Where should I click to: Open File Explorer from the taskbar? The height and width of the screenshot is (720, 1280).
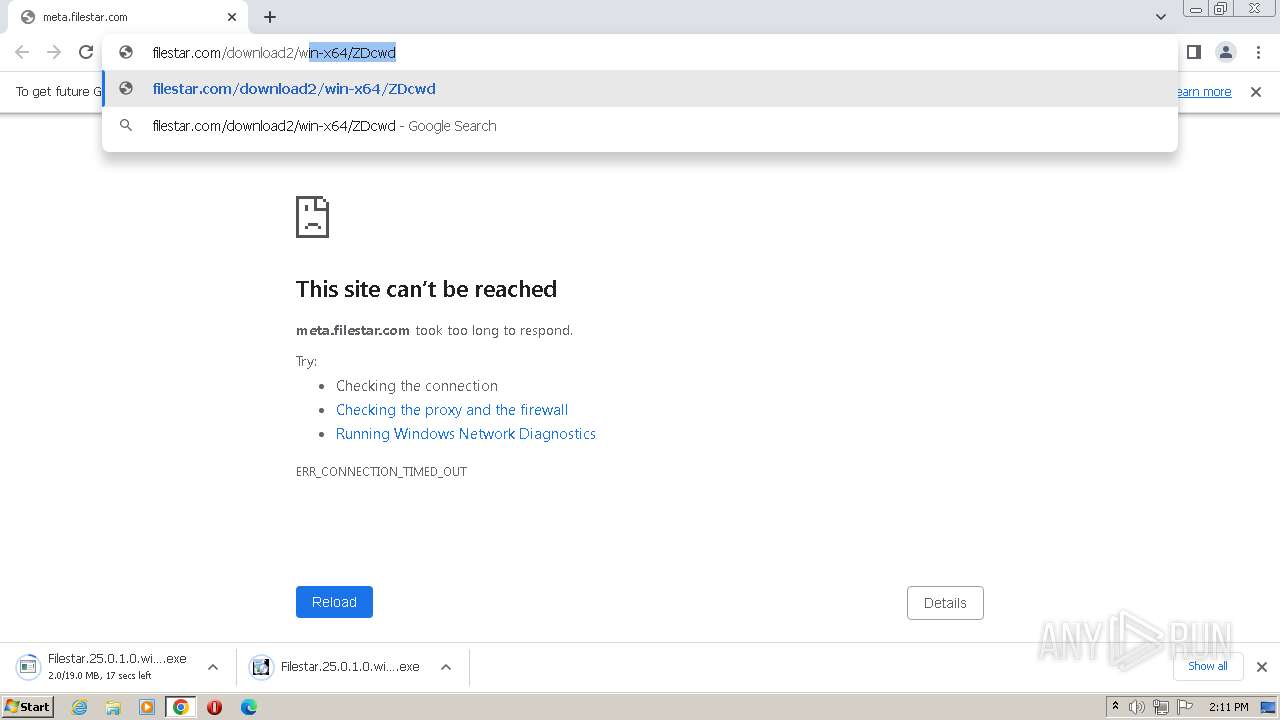pyautogui.click(x=113, y=707)
